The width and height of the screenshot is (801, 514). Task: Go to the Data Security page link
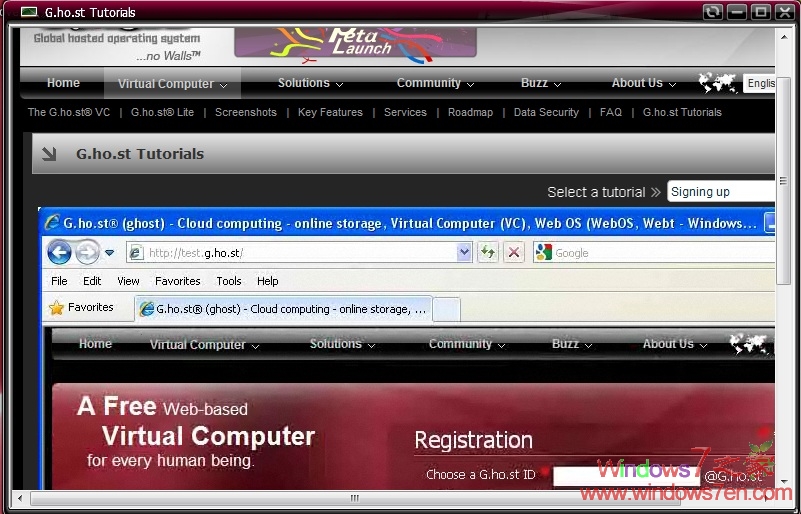point(546,113)
